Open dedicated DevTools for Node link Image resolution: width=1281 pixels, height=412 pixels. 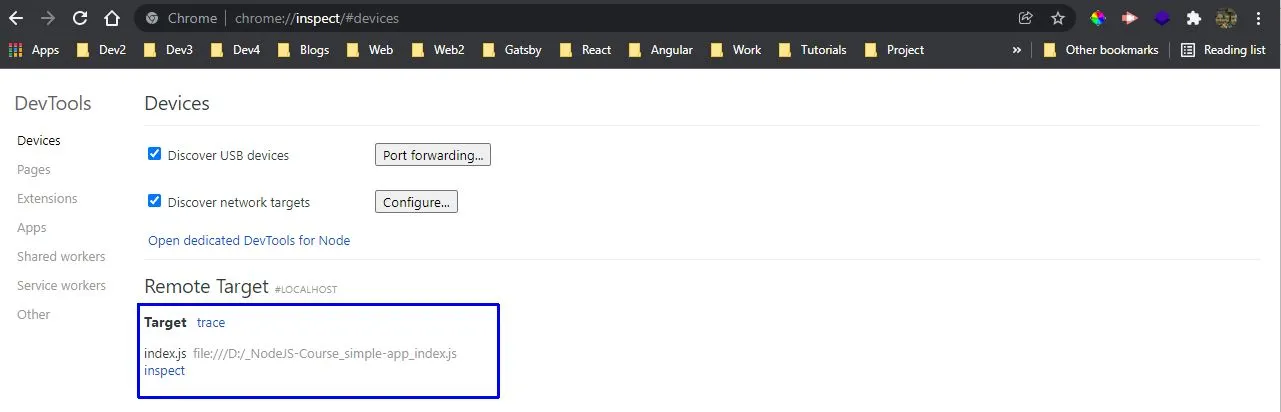click(249, 241)
